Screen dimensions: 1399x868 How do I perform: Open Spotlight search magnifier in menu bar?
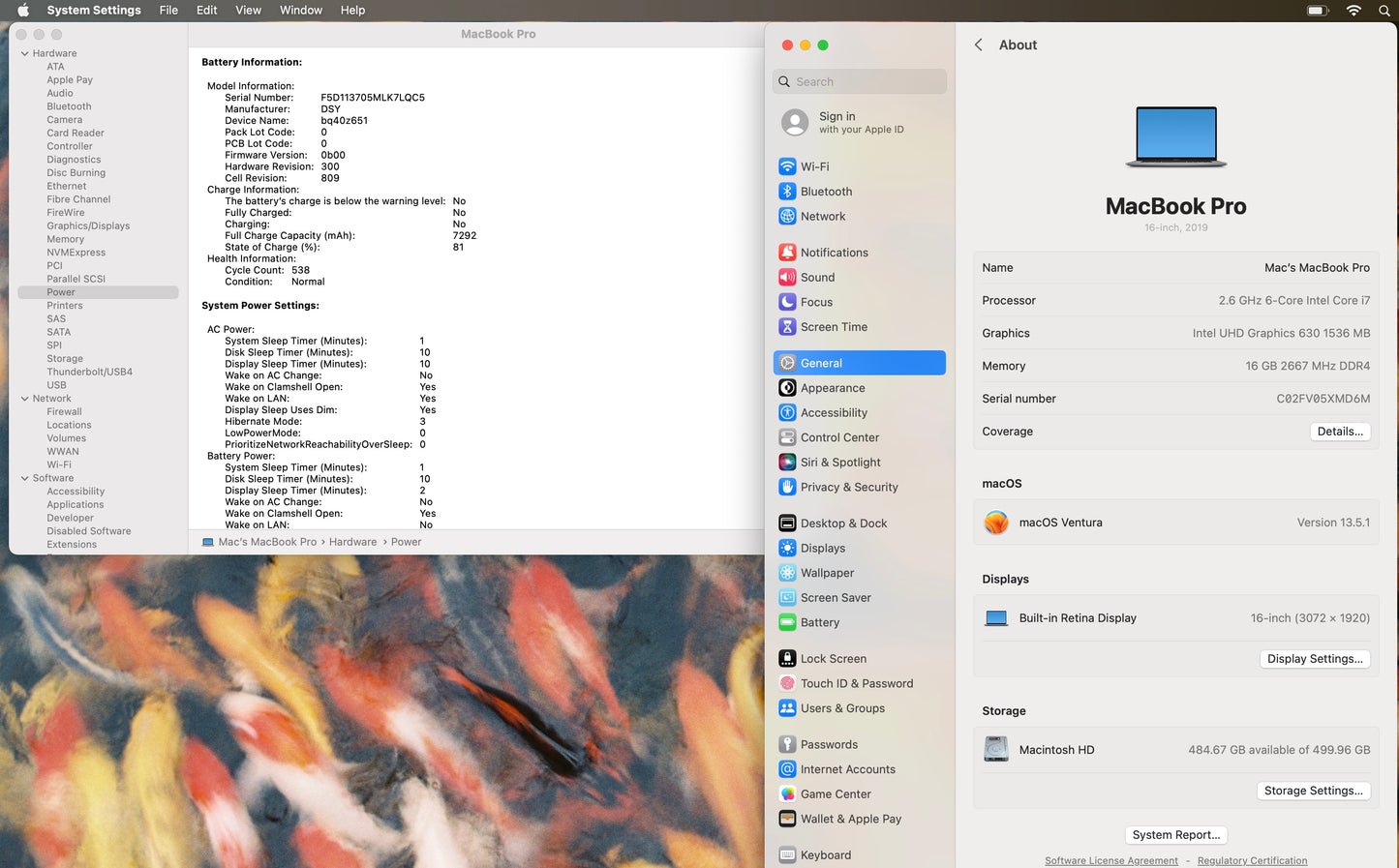click(x=1384, y=11)
